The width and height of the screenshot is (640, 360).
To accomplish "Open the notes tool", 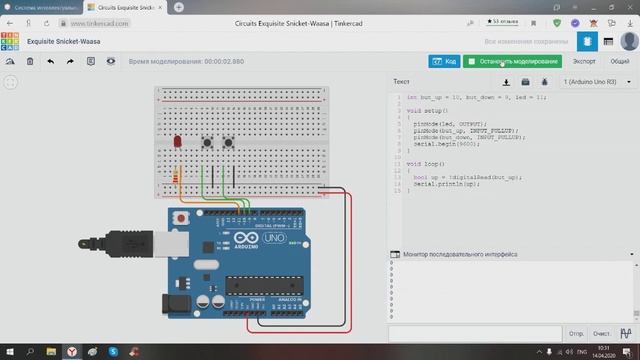I will pyautogui.click(x=91, y=61).
